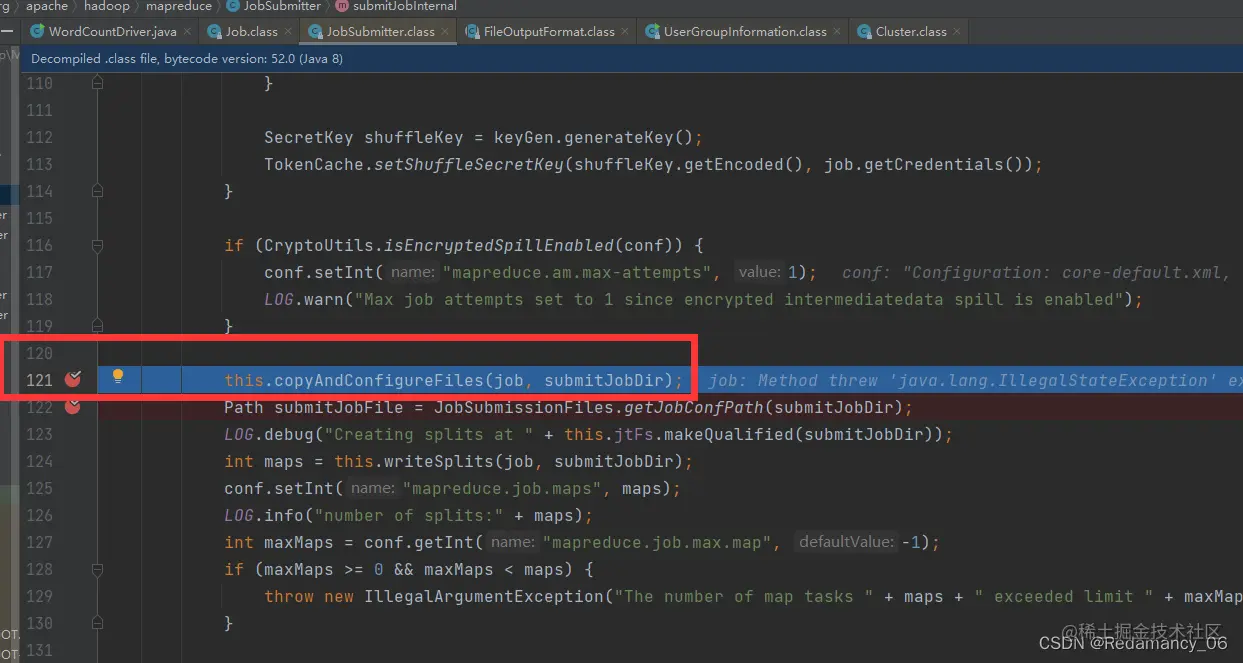The image size is (1243, 663).
Task: Click the 'mapreduce' breadcrumb
Action: click(179, 6)
